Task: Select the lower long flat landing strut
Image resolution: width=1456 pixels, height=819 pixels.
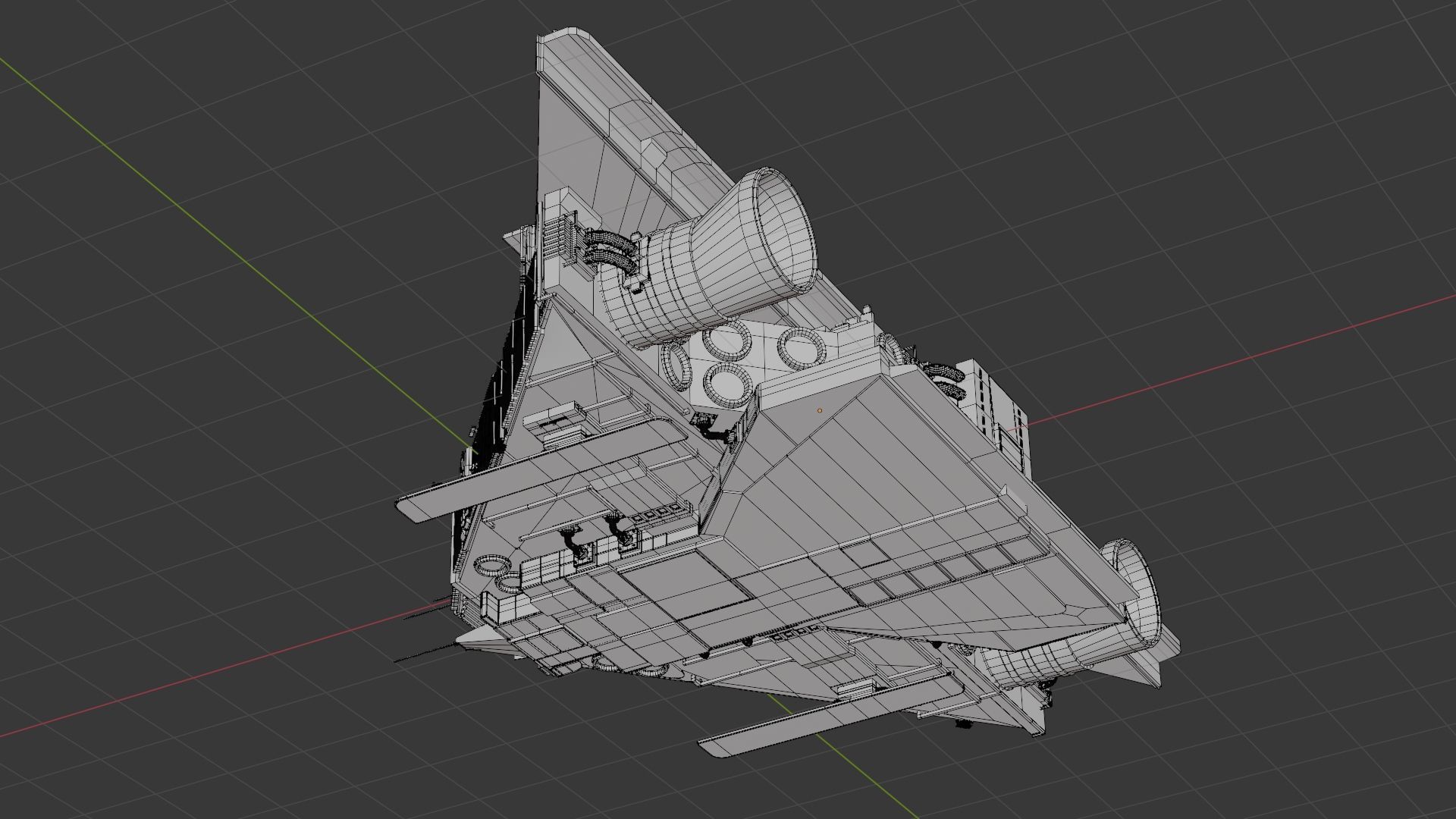Action: (831, 714)
